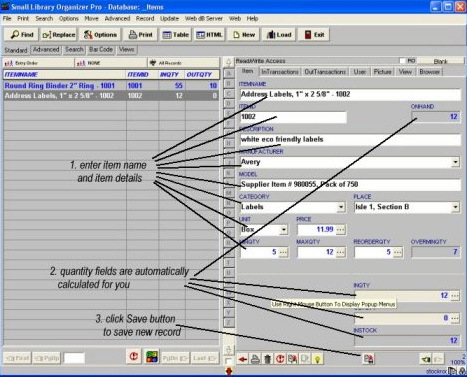The height and width of the screenshot is (377, 467).
Task: Click the trash can delete icon
Action: (x=267, y=359)
